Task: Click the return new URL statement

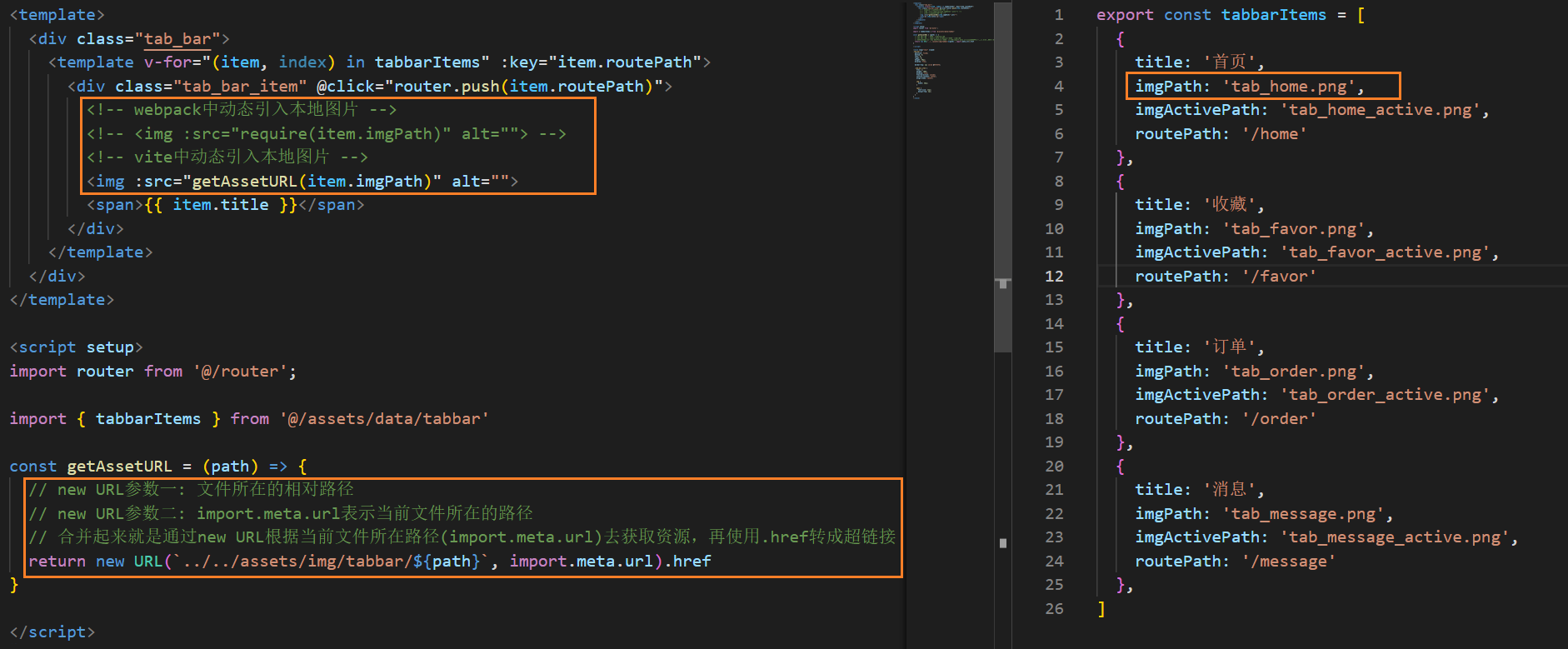Action: pyautogui.click(x=370, y=562)
